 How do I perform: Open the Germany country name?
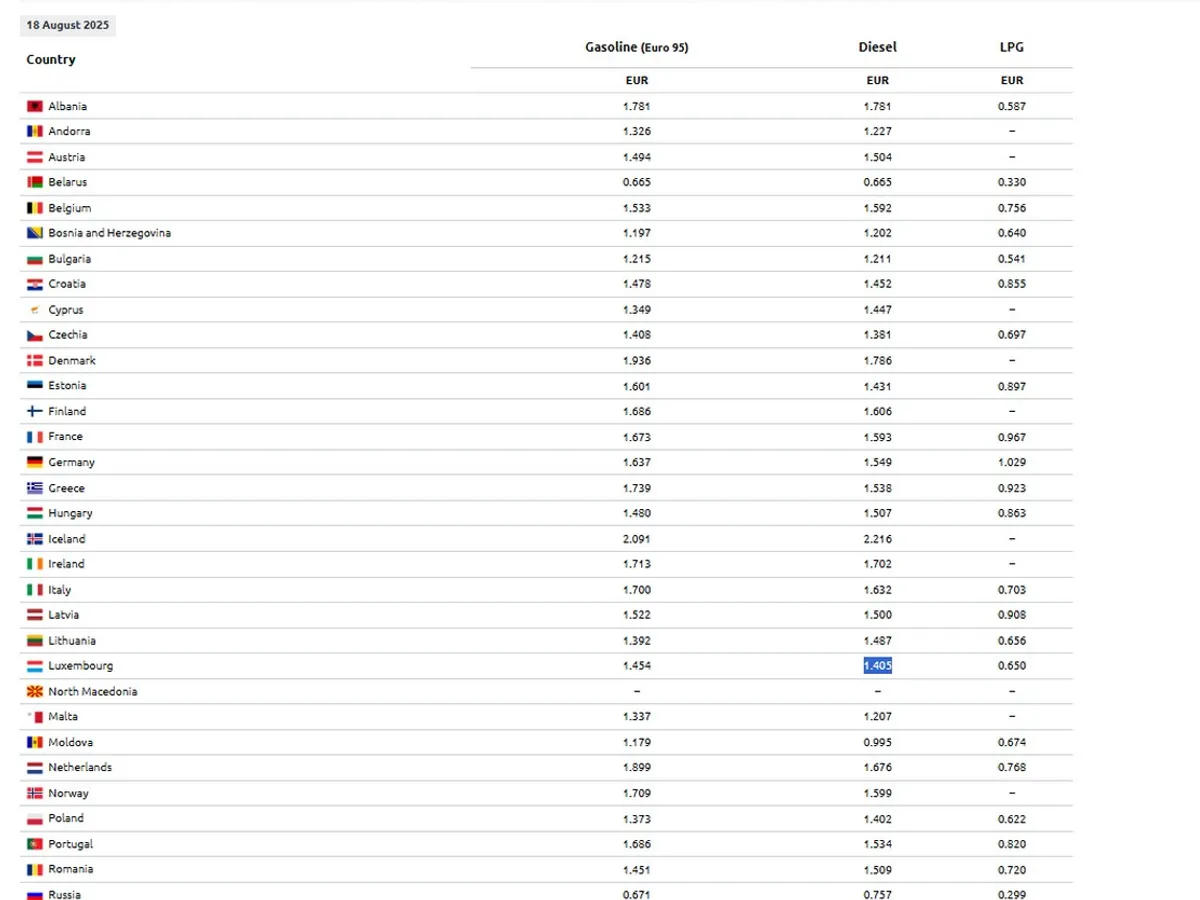(71, 462)
